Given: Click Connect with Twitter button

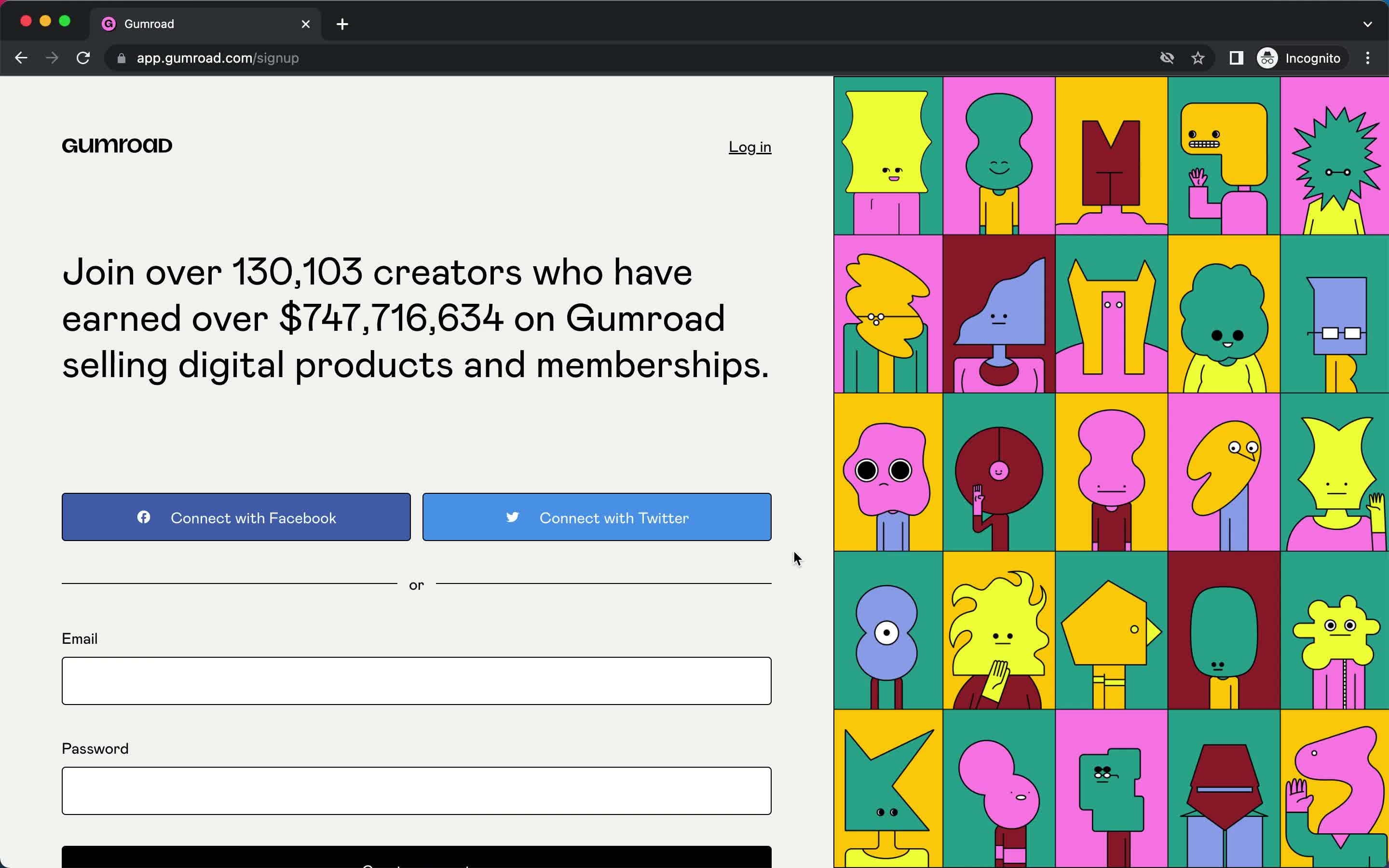Looking at the screenshot, I should pos(597,516).
